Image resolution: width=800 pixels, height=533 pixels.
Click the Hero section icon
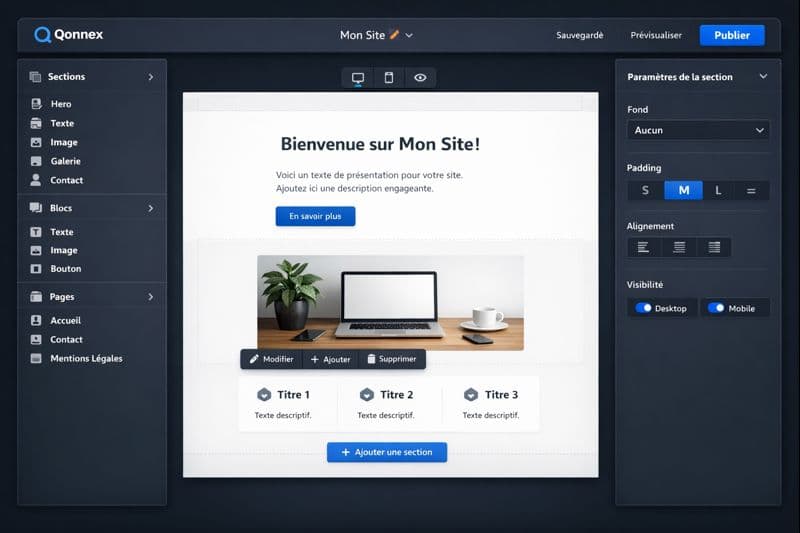point(36,104)
